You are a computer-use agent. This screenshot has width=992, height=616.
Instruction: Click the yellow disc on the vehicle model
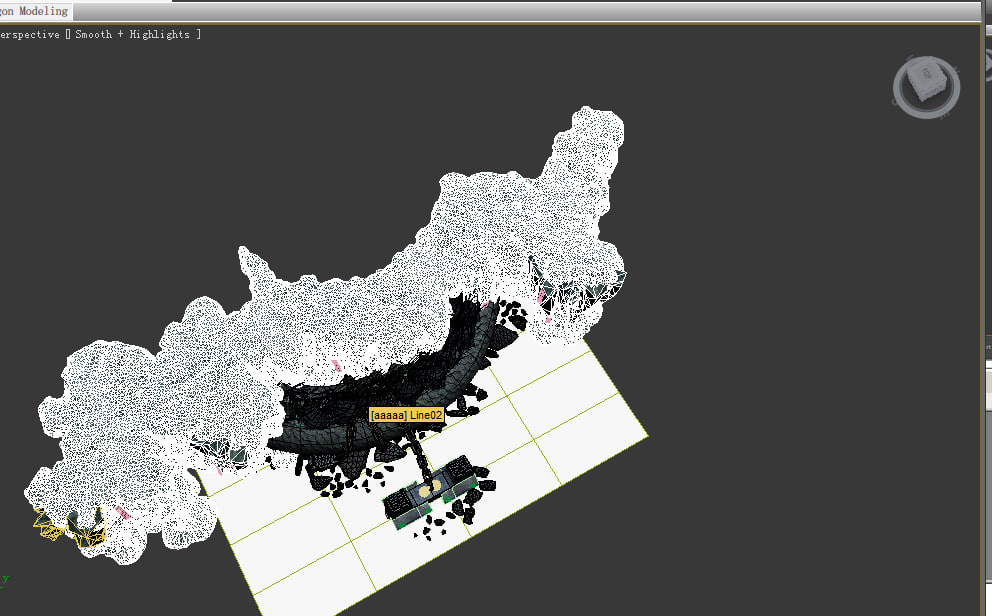pyautogui.click(x=430, y=488)
